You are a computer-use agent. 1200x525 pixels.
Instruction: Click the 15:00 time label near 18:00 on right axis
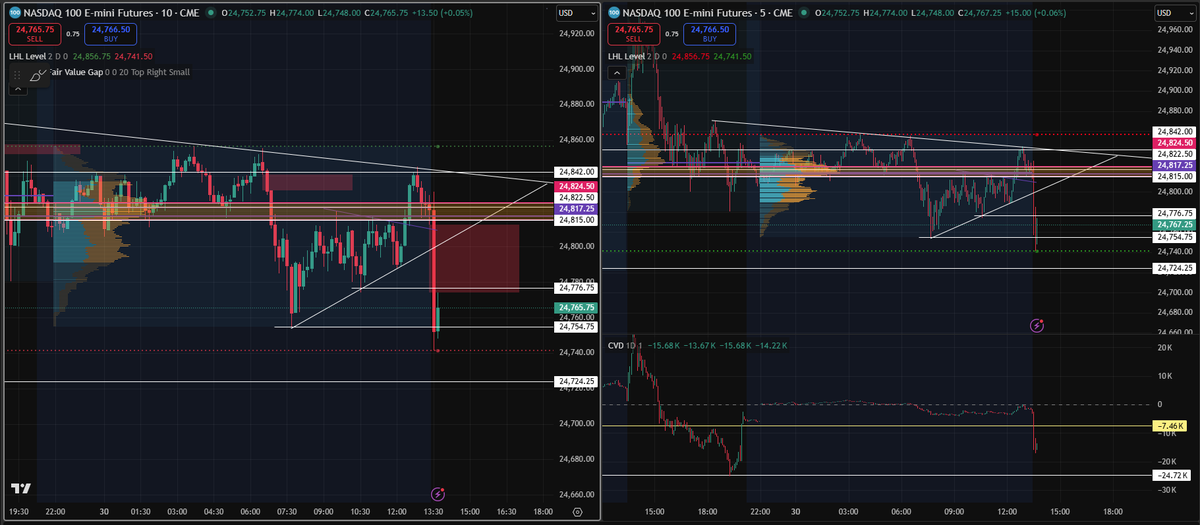[x=1059, y=511]
